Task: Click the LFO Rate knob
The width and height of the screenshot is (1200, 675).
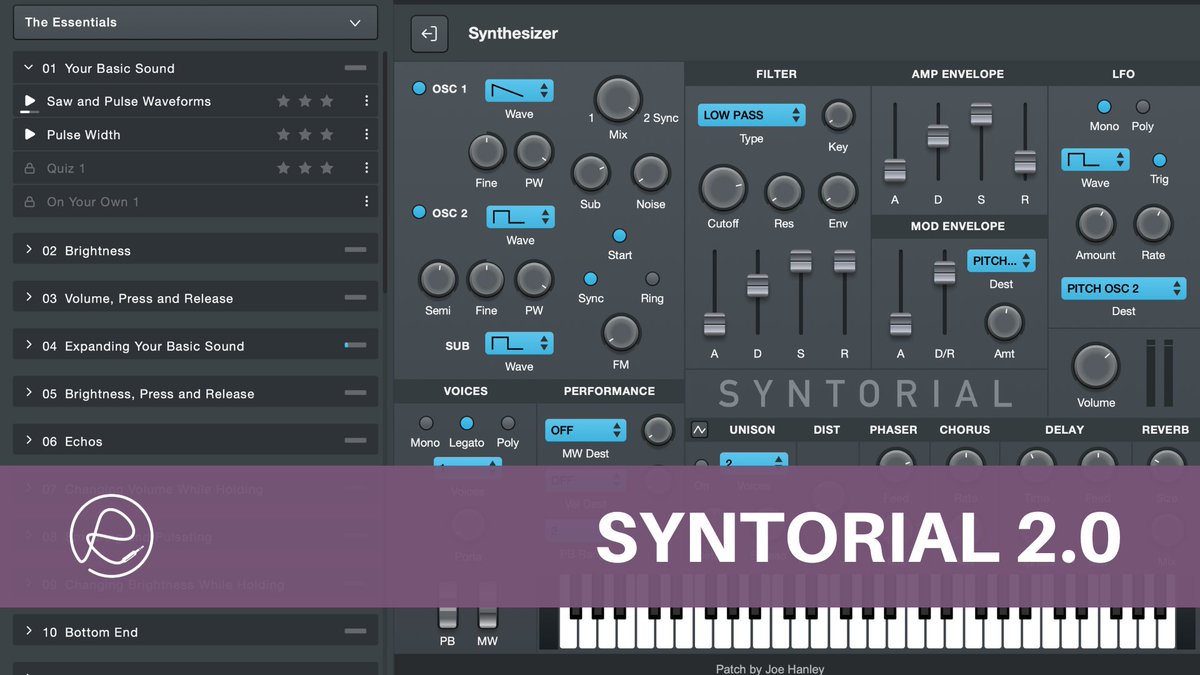Action: coord(1153,224)
